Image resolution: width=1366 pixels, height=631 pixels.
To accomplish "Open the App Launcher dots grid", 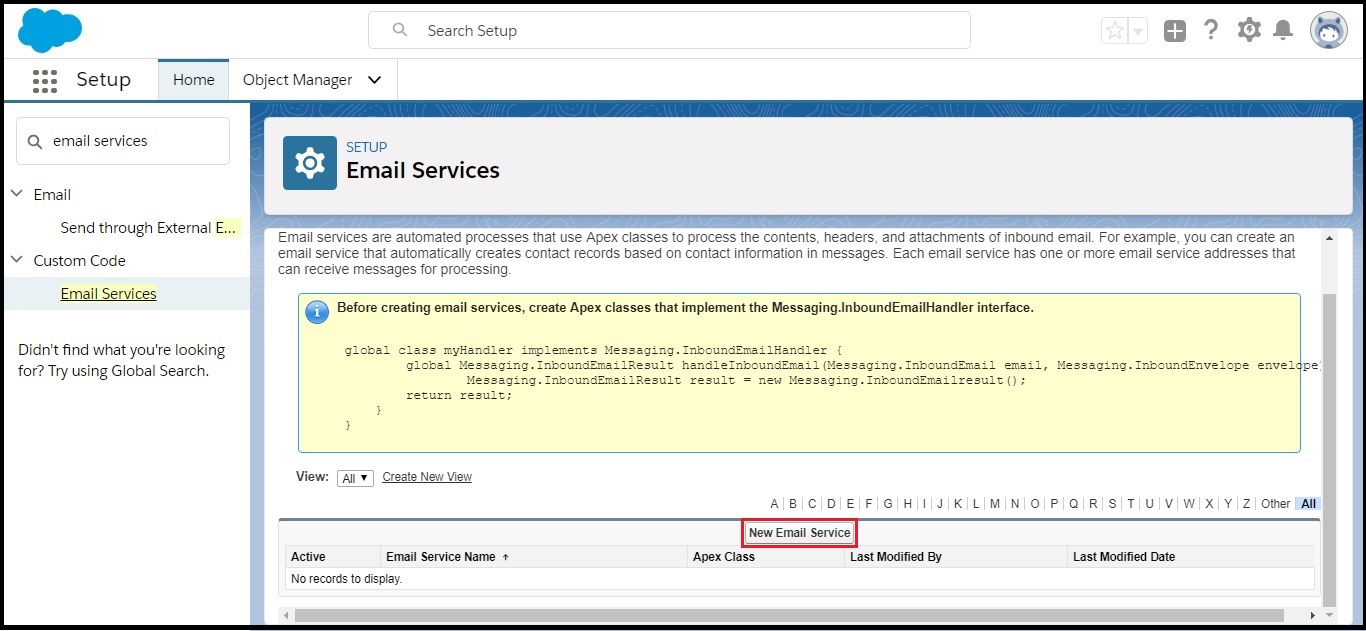I will 44,81.
